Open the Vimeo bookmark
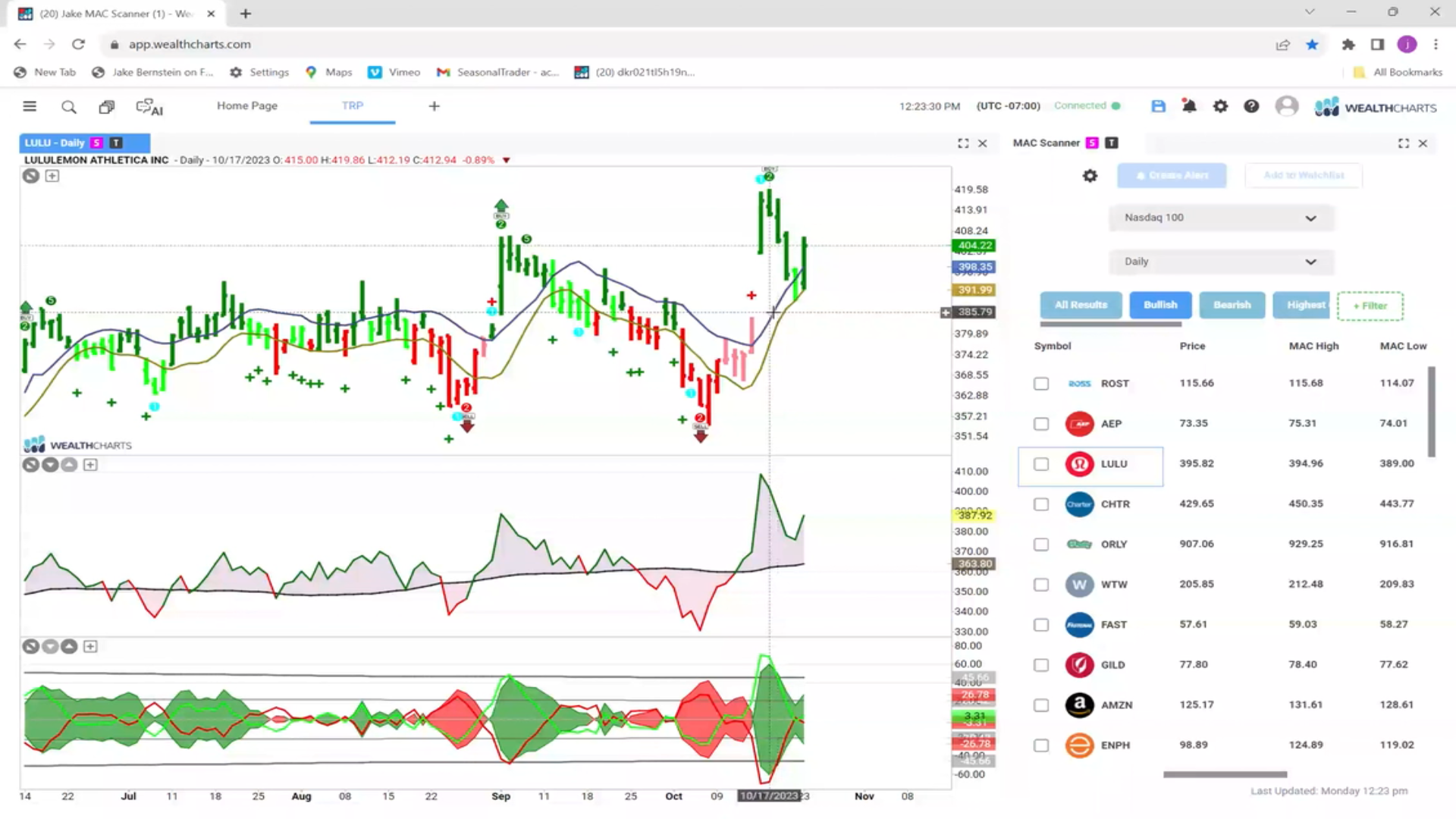1456x819 pixels. point(394,72)
